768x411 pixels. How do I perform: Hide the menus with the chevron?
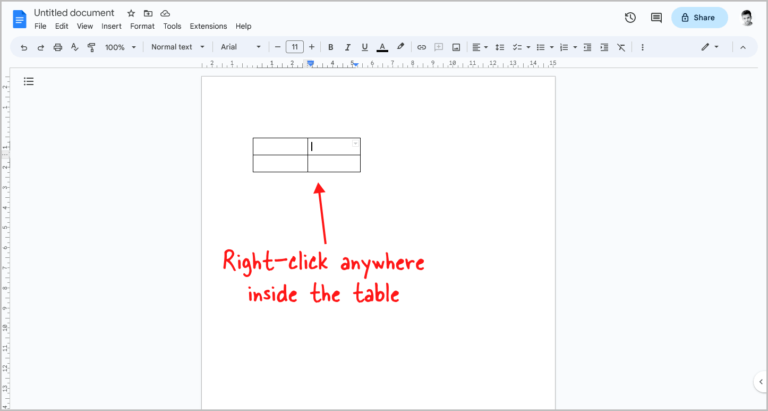tap(743, 48)
